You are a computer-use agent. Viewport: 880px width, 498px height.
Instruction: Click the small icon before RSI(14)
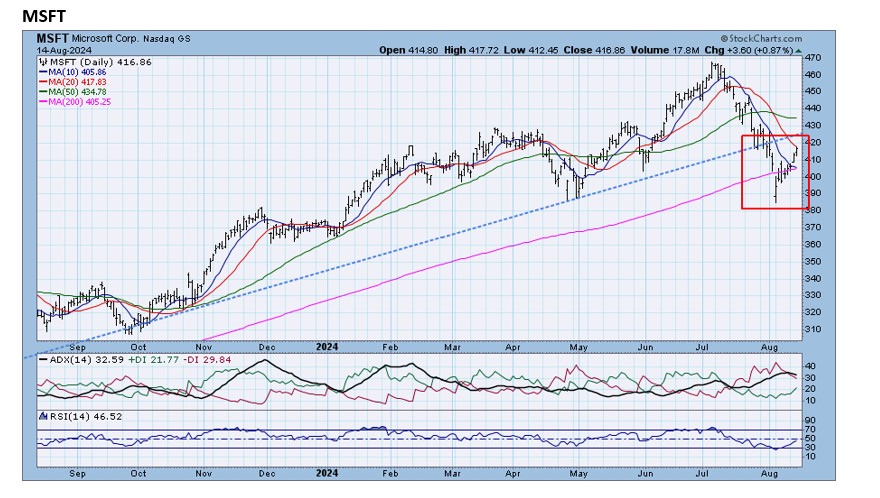point(43,416)
